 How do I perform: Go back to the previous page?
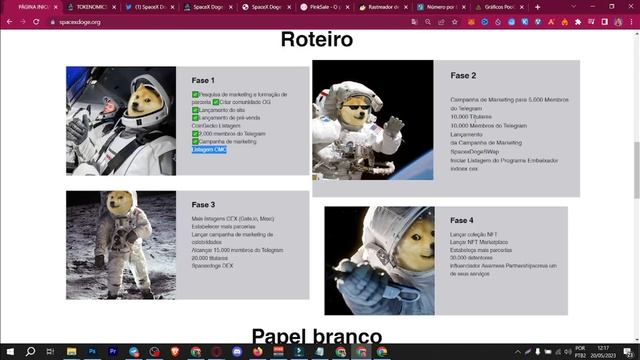coord(9,22)
